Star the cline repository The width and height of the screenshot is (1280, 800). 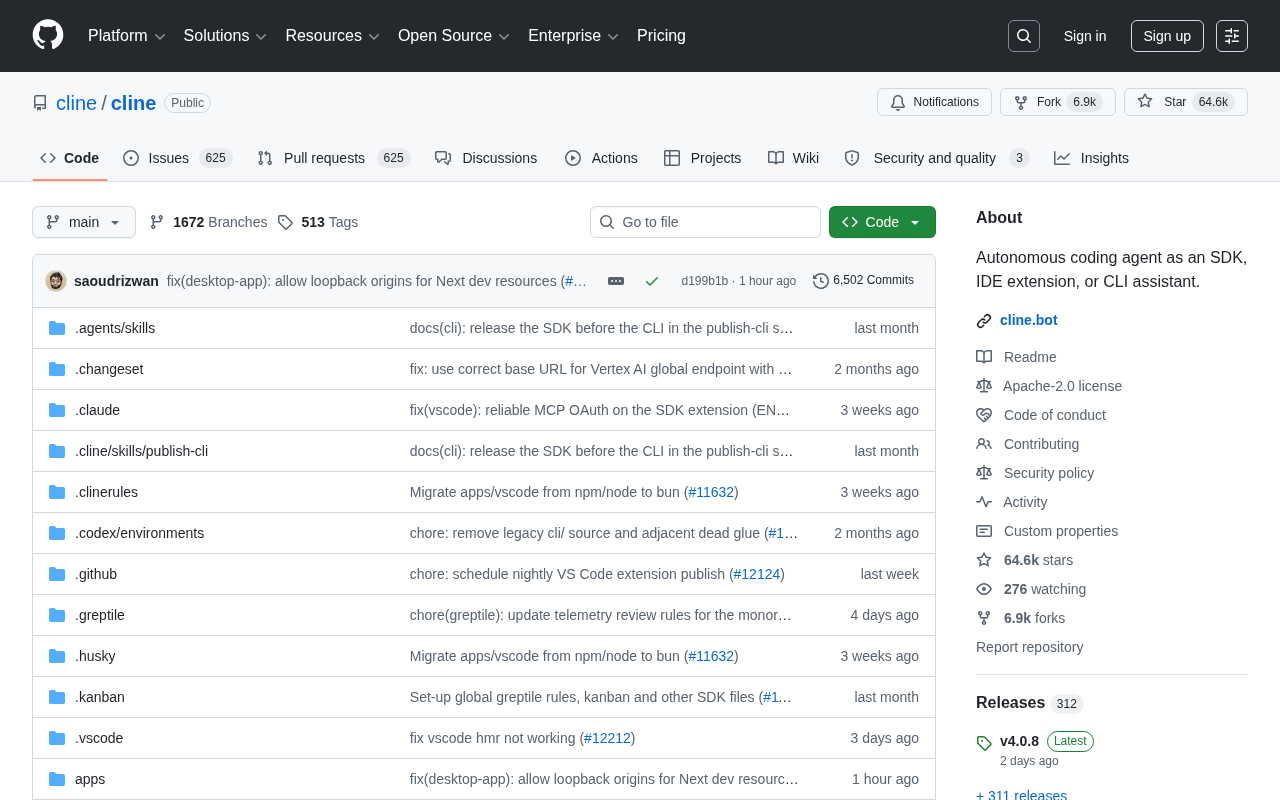pyautogui.click(x=1186, y=102)
